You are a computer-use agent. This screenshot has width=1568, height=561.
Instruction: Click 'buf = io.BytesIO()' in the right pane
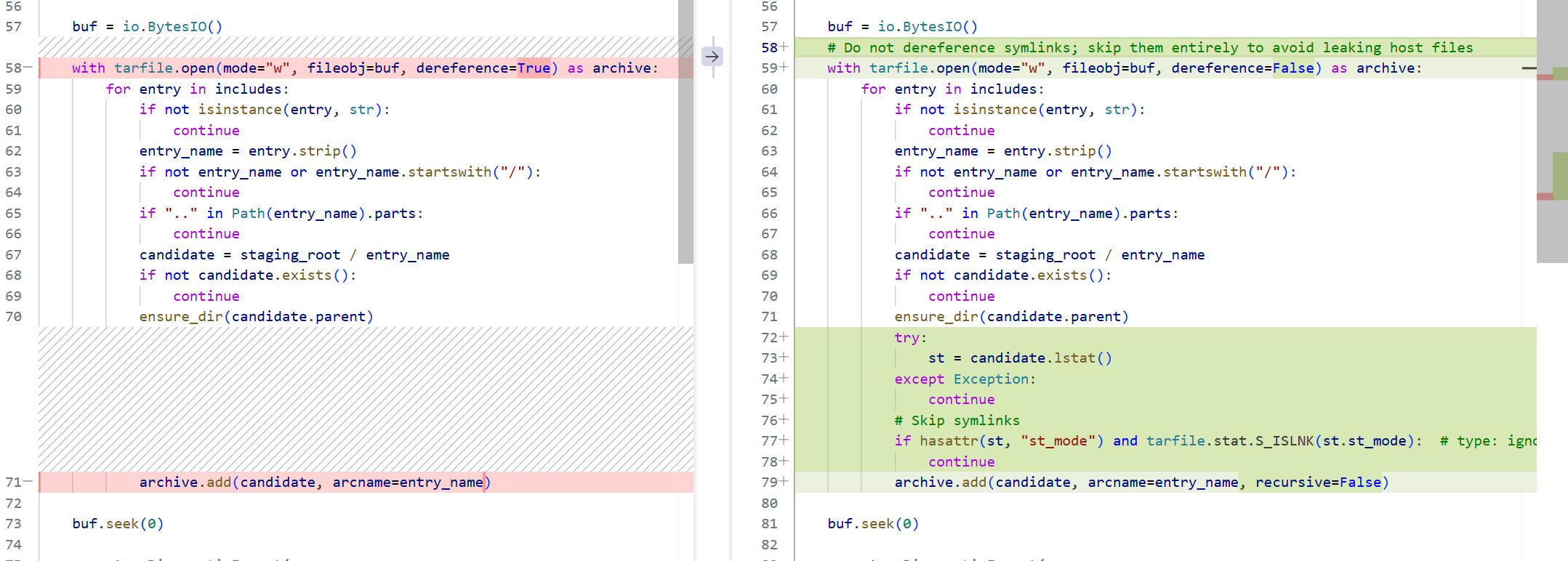pyautogui.click(x=903, y=27)
